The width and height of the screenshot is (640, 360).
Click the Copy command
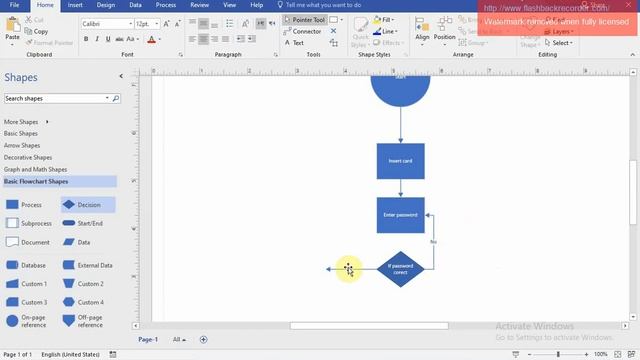36,31
